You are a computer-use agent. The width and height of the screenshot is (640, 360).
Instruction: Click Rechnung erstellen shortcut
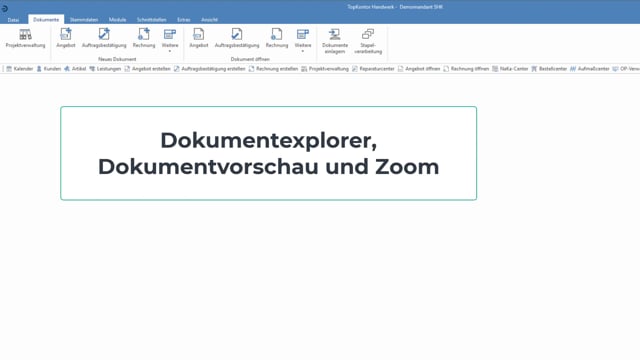tap(273, 69)
